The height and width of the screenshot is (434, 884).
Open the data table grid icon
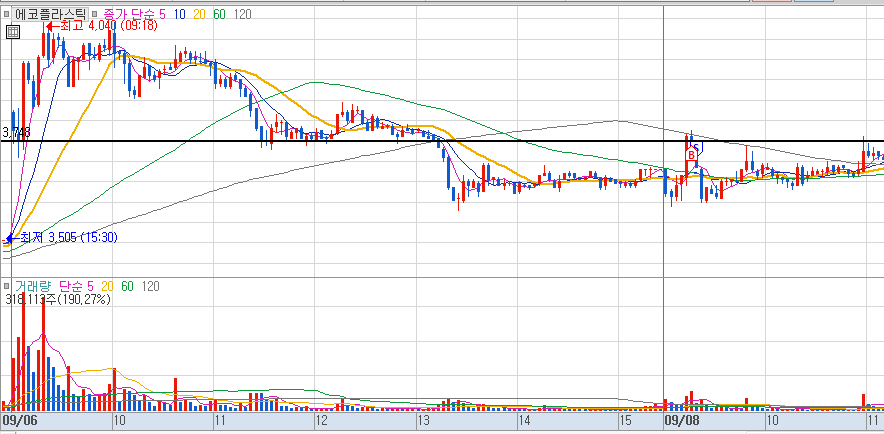[x=12, y=32]
